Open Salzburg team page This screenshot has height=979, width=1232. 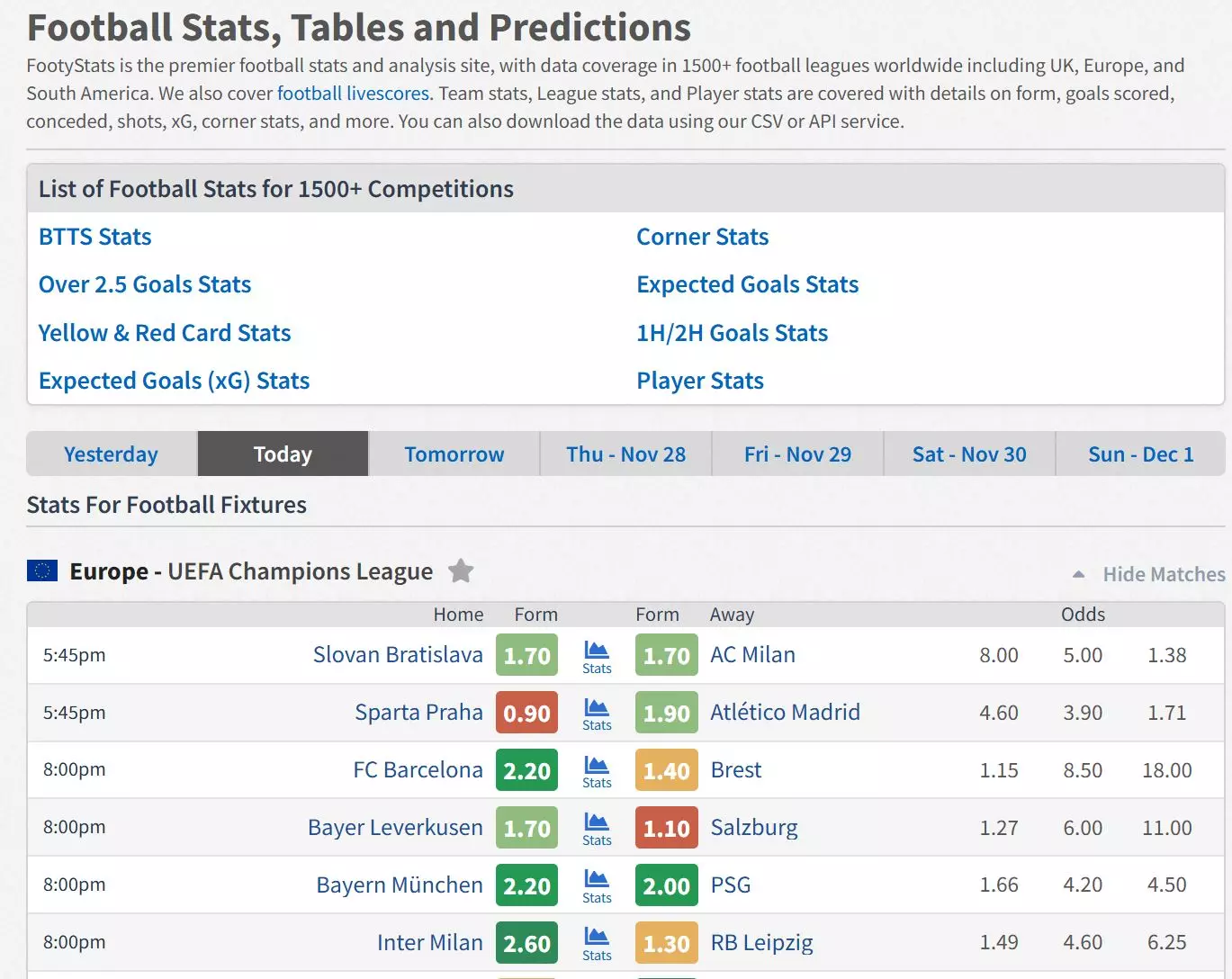pyautogui.click(x=754, y=828)
